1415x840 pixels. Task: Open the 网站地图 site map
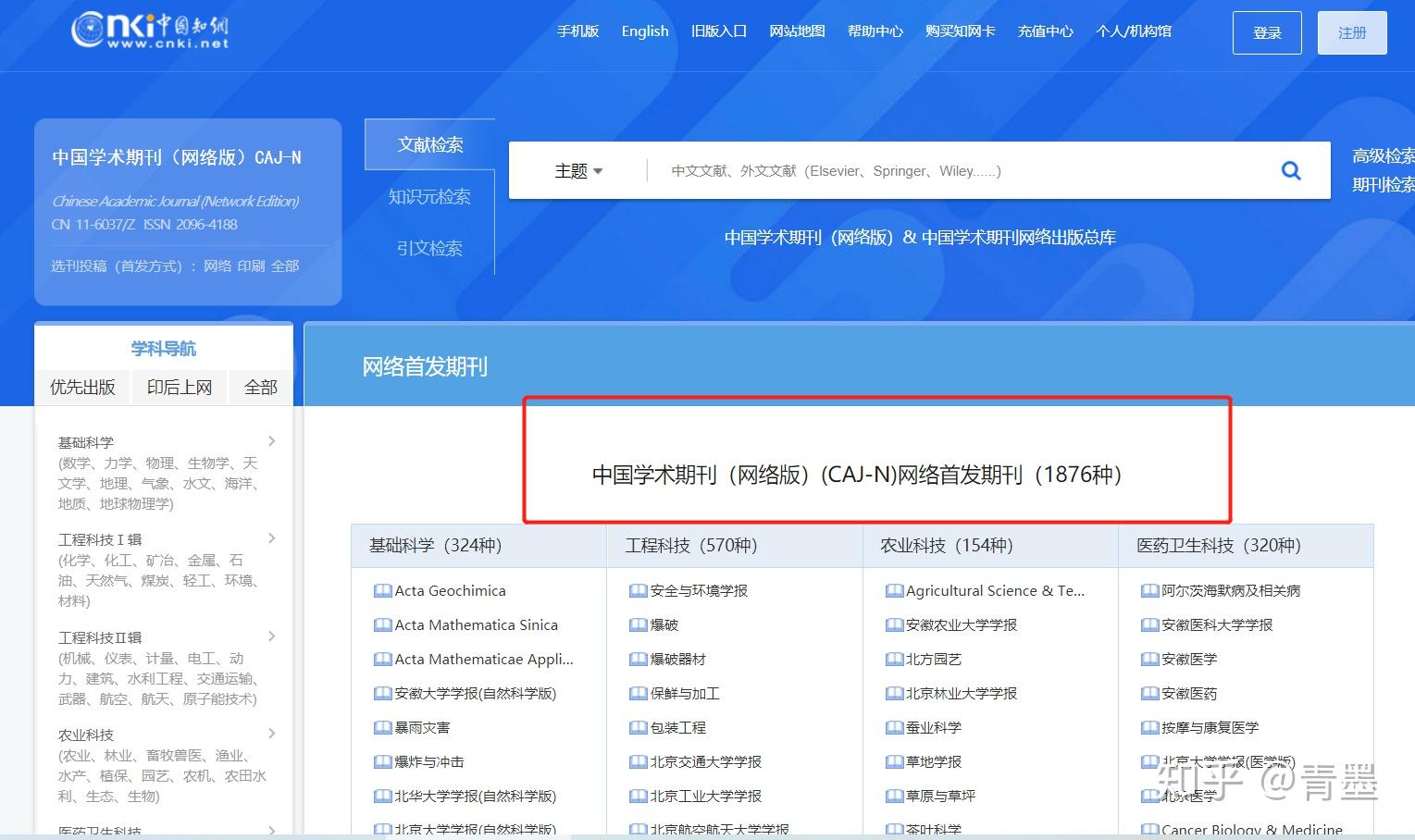point(797,31)
